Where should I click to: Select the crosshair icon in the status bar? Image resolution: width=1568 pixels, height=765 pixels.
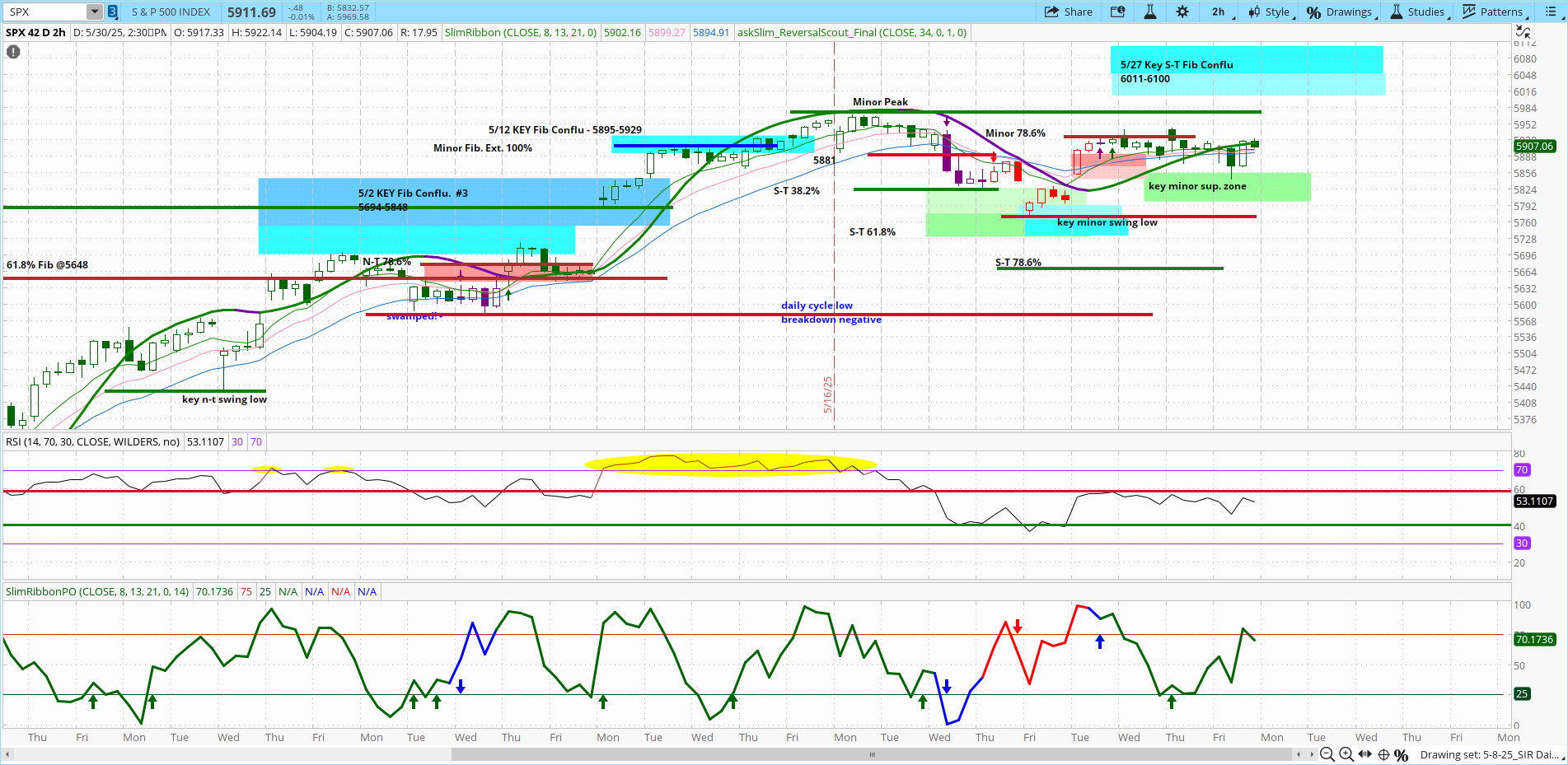pos(1383,754)
